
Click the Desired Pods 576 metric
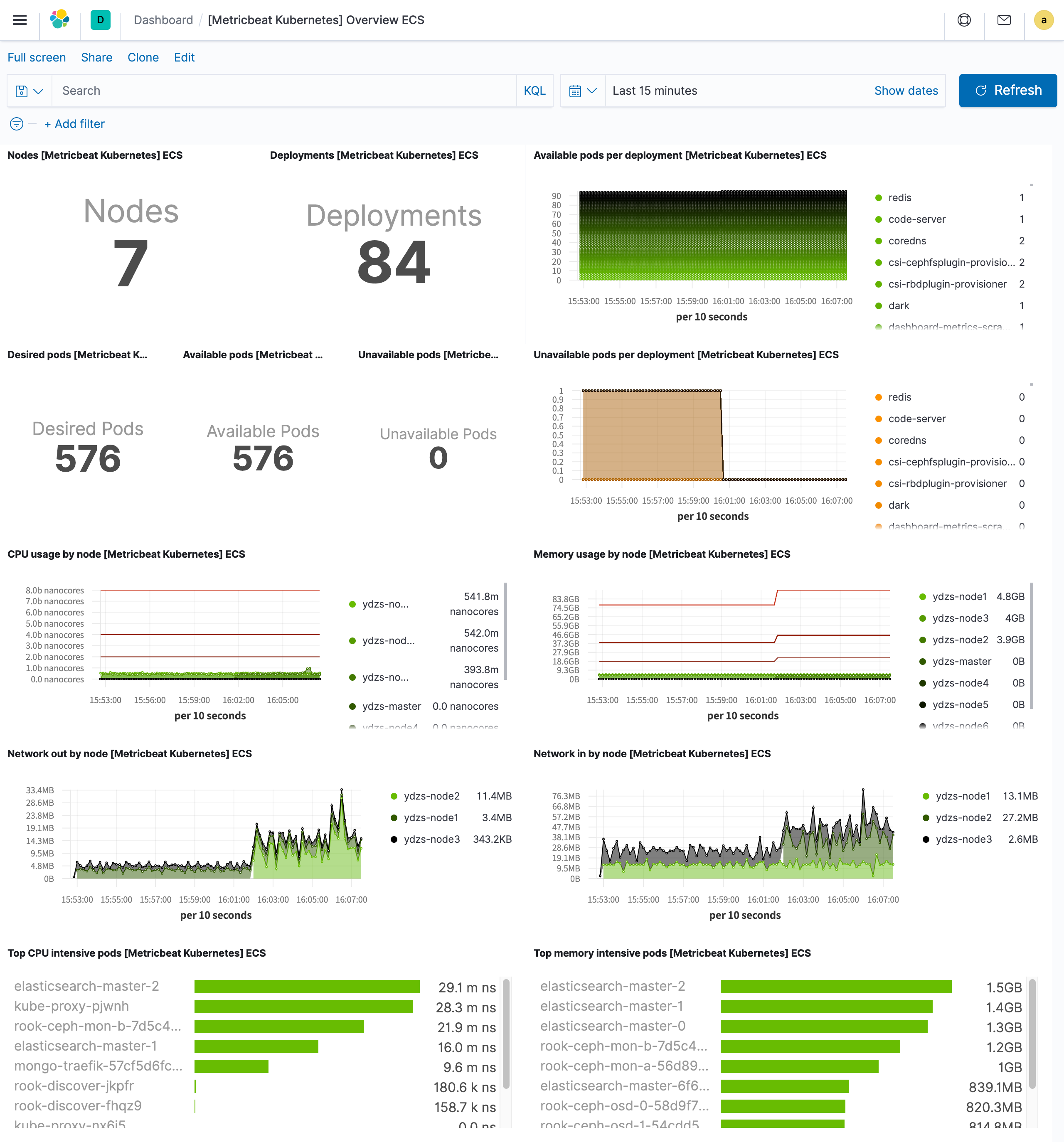pyautogui.click(x=88, y=446)
